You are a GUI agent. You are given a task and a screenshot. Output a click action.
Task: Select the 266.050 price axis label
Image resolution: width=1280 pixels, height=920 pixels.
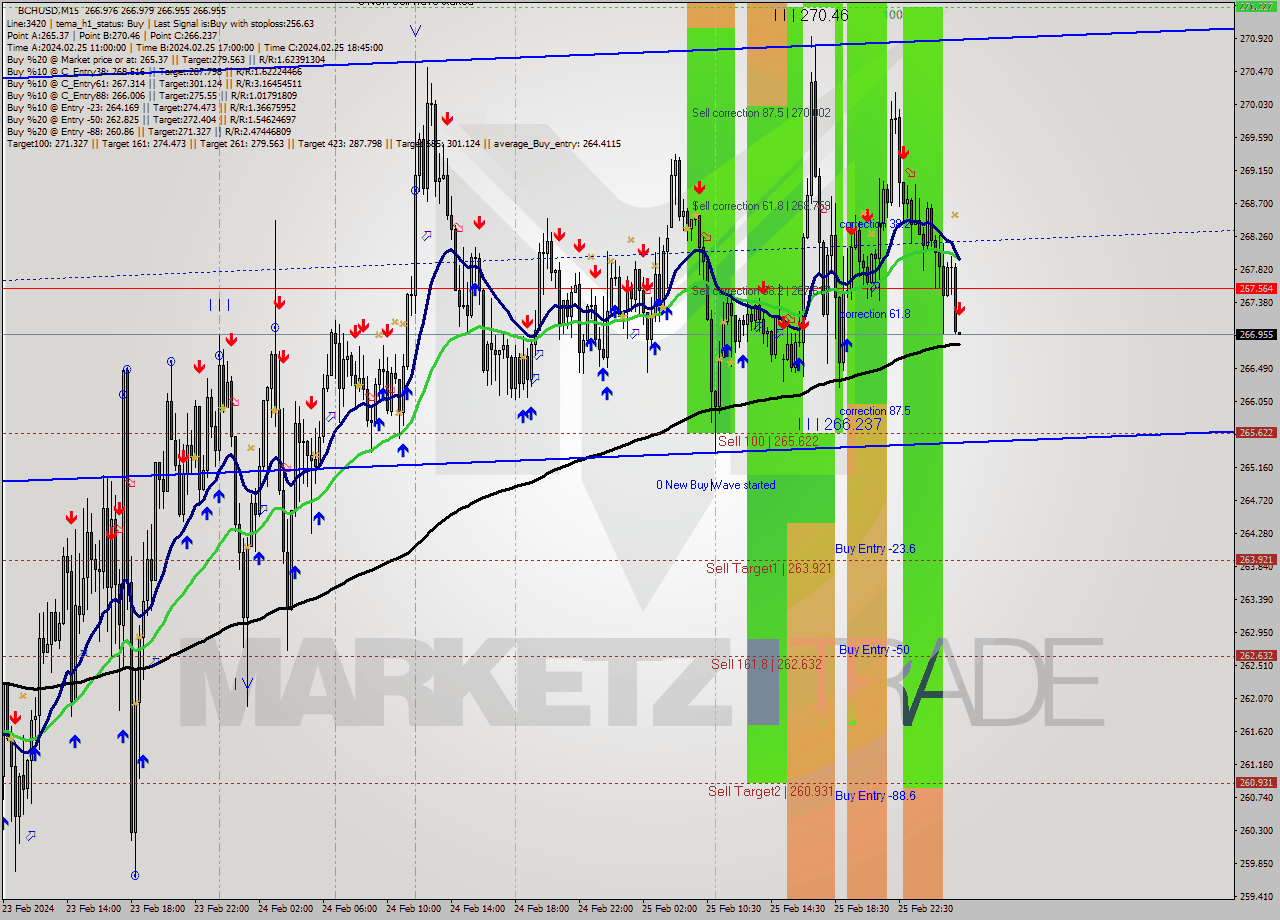(1256, 402)
